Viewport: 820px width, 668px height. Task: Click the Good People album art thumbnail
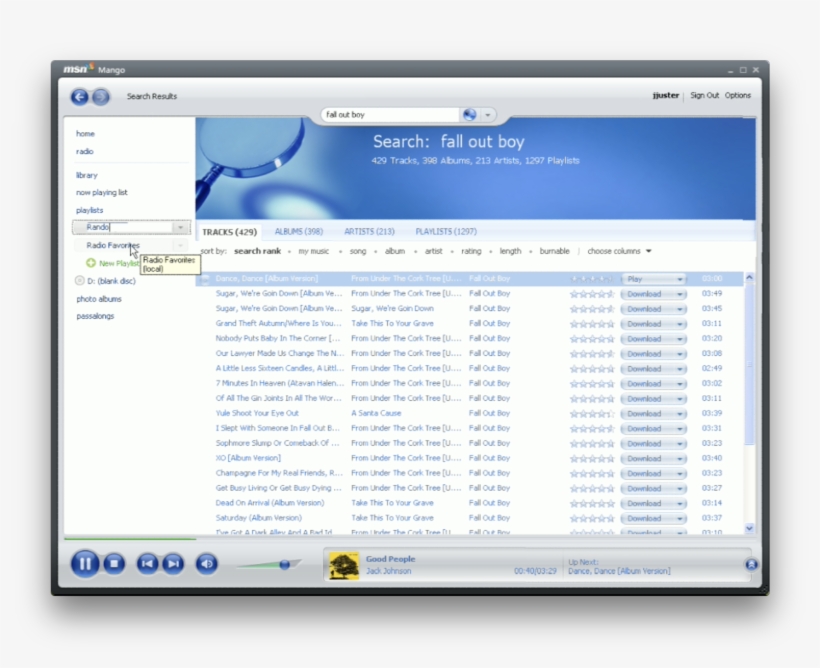click(x=344, y=565)
